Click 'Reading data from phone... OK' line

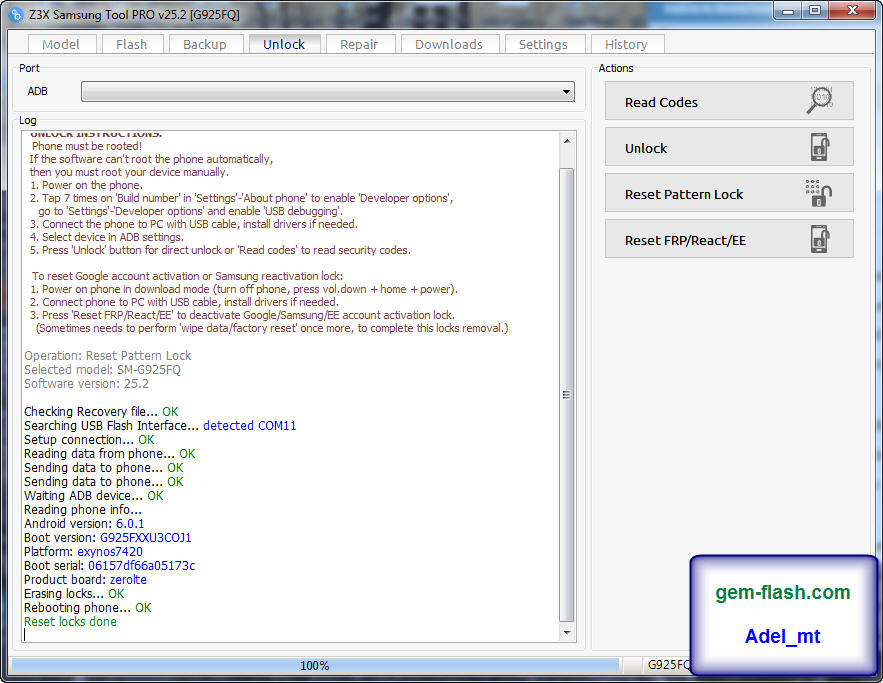coord(110,454)
